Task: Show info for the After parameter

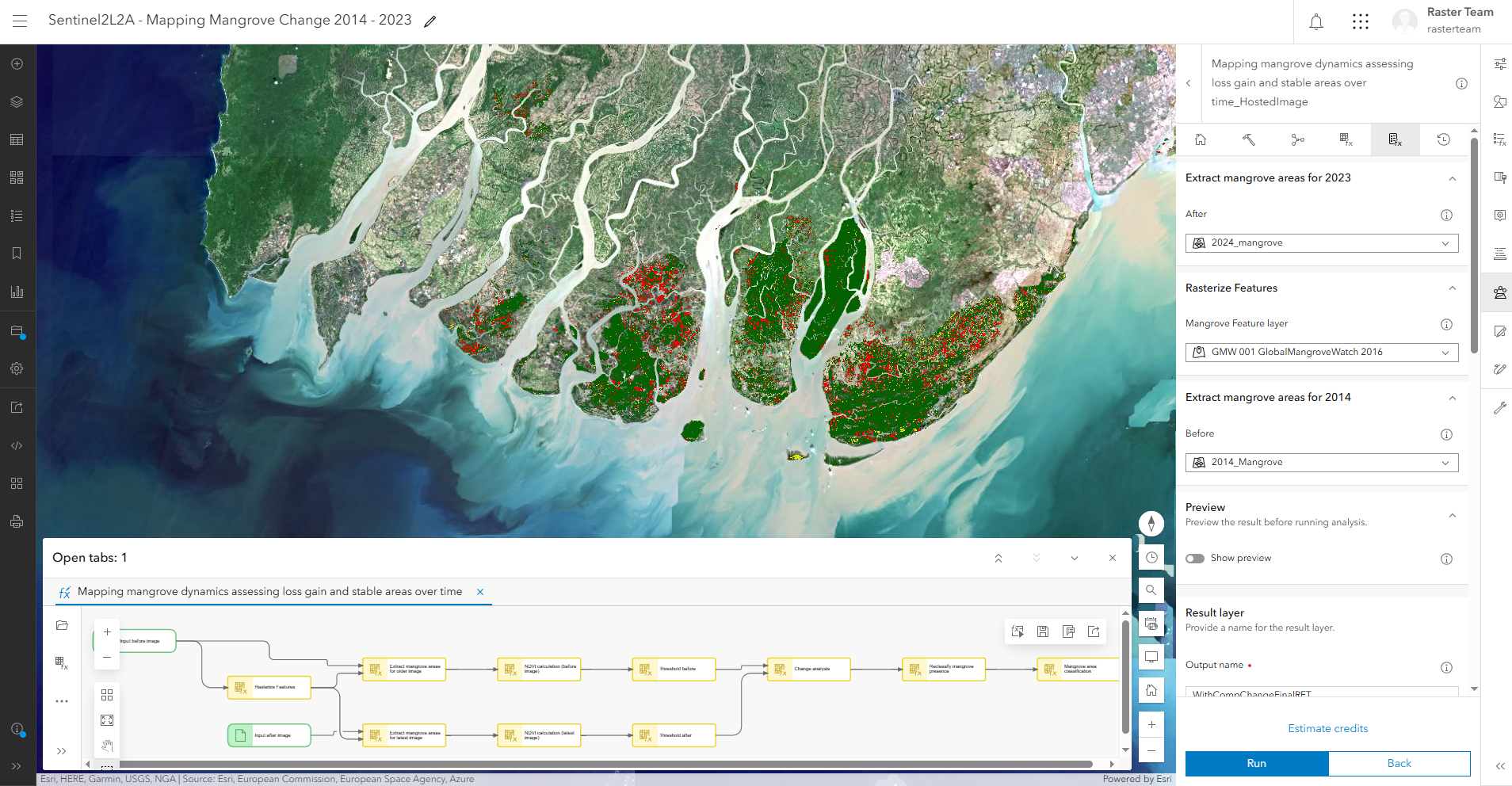Action: click(x=1446, y=215)
